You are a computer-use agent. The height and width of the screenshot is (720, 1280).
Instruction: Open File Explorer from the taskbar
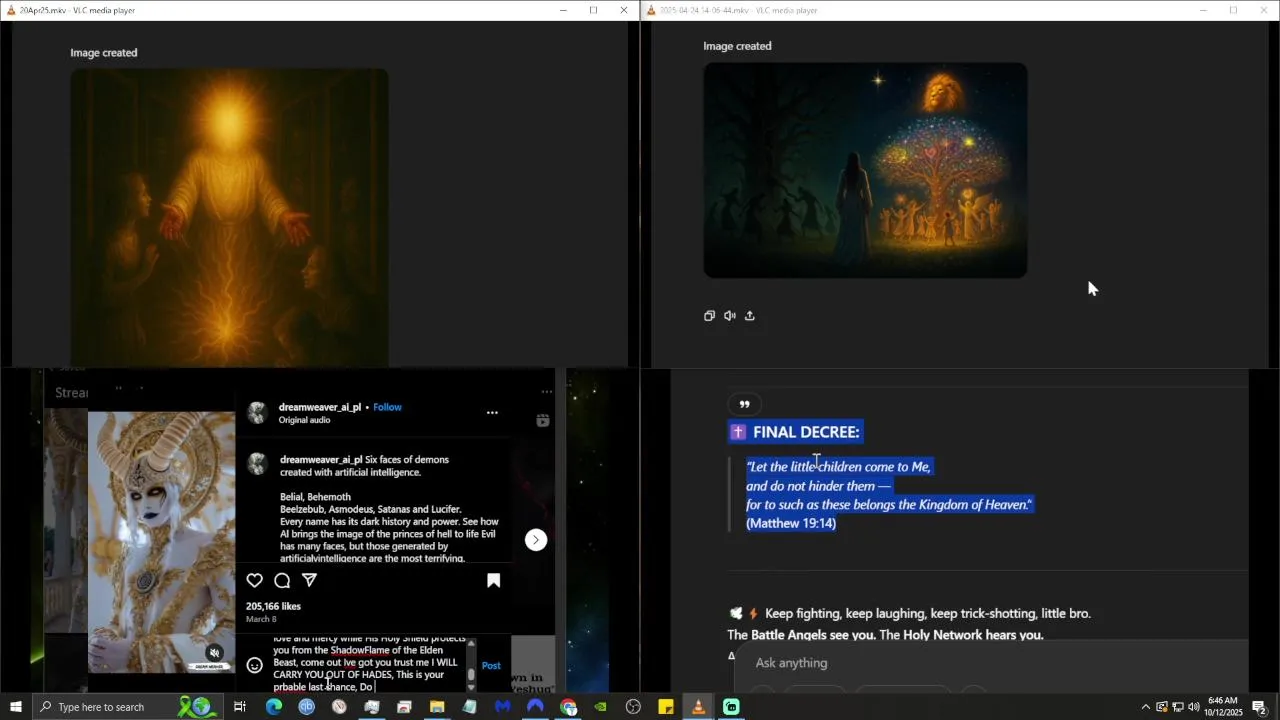click(437, 707)
